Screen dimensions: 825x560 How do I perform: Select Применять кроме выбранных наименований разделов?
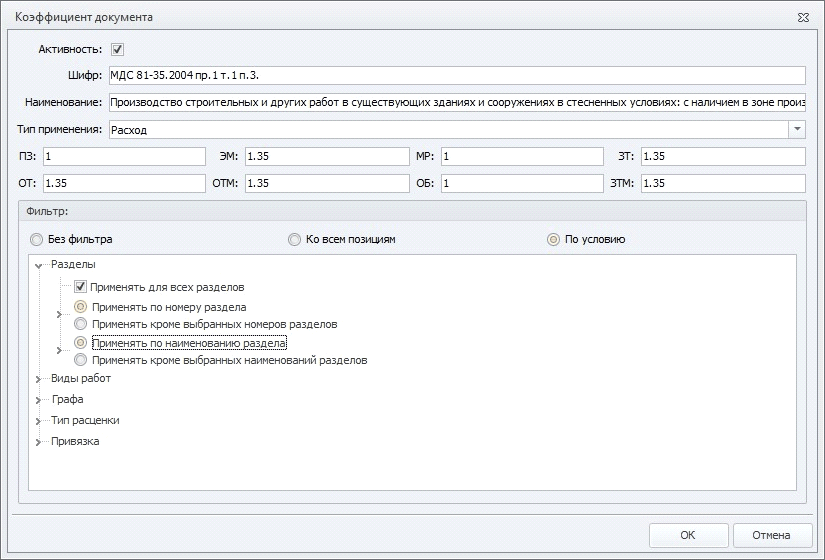pyautogui.click(x=81, y=360)
